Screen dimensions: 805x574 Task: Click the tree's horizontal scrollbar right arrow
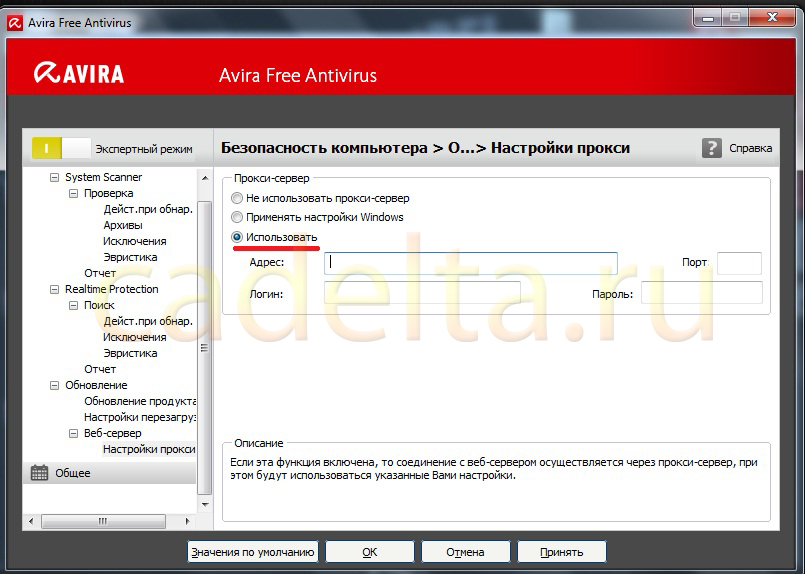tap(187, 521)
